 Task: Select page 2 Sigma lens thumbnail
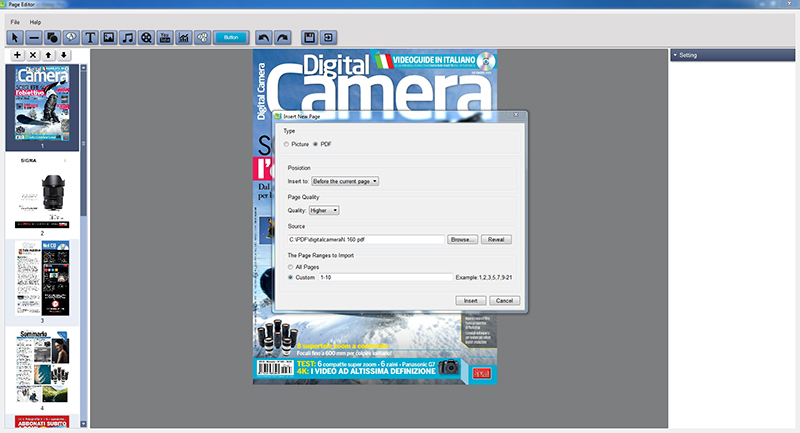(x=42, y=191)
